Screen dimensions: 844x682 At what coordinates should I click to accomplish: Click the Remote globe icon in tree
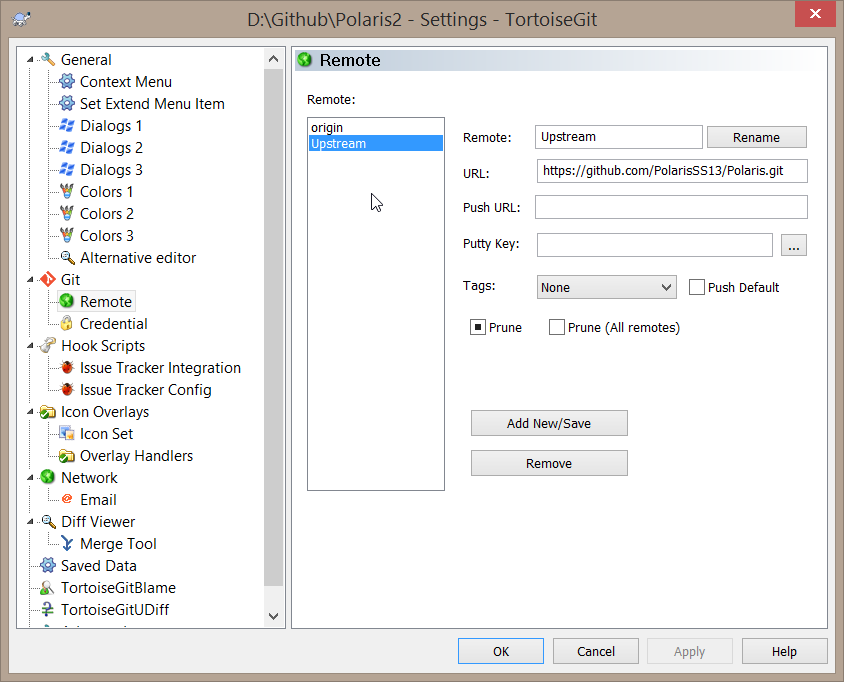67,301
